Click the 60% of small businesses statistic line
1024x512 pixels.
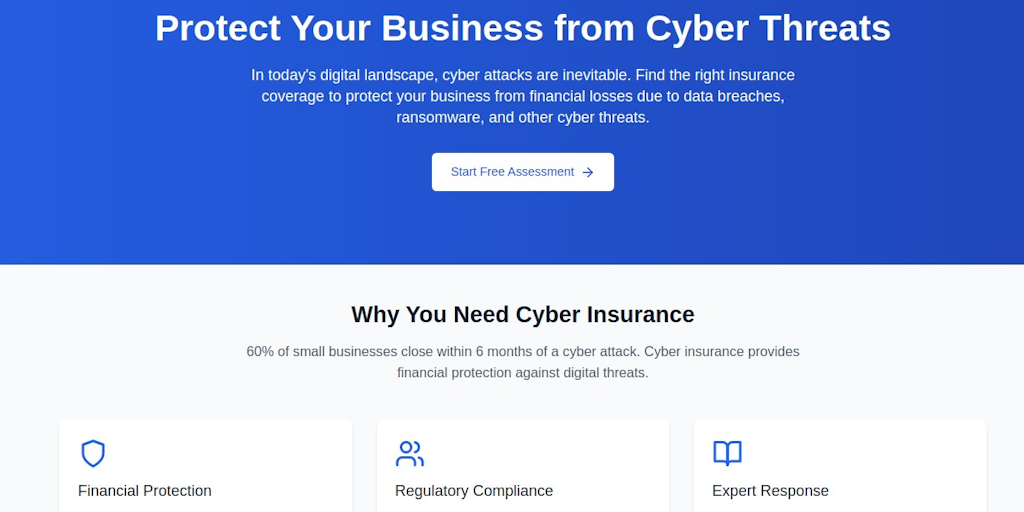522,351
